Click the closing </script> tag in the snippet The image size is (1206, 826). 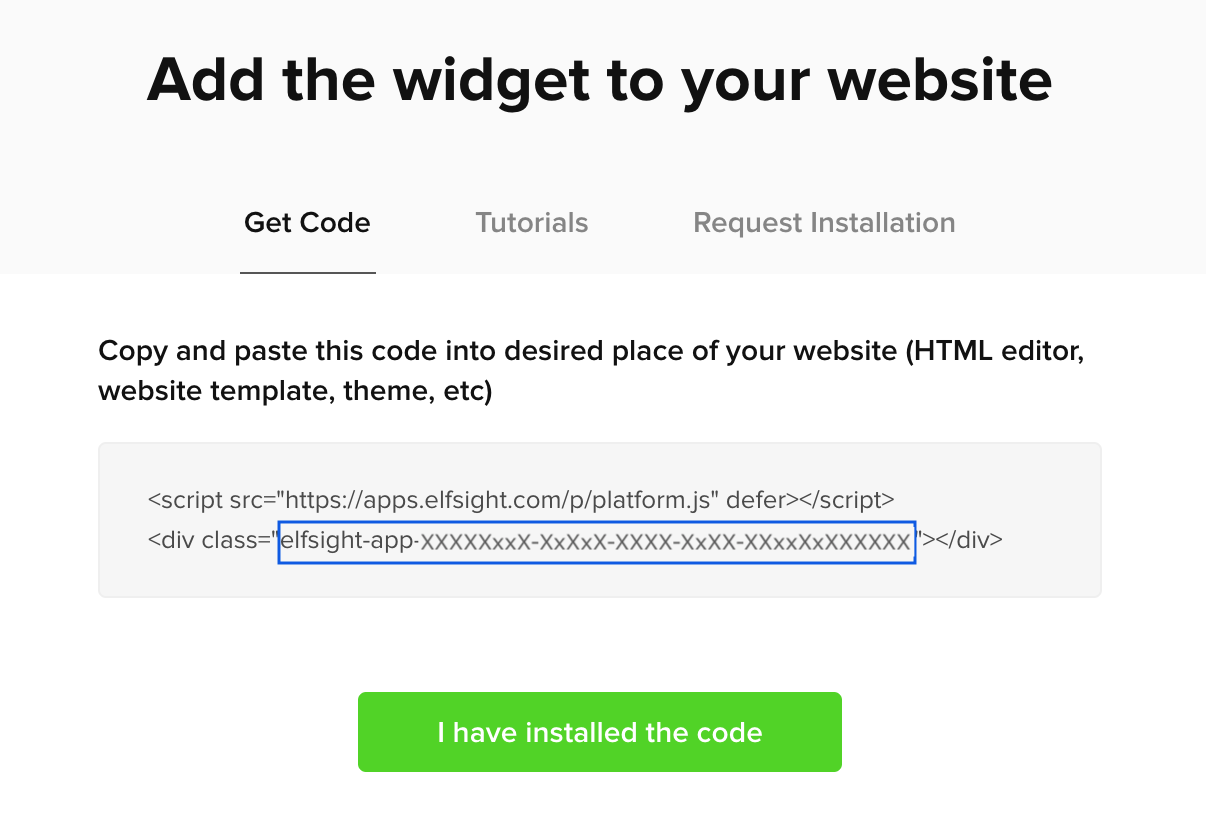842,499
